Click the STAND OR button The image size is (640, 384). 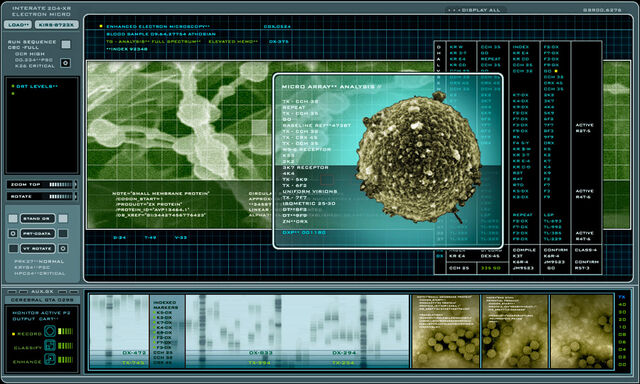(x=37, y=219)
